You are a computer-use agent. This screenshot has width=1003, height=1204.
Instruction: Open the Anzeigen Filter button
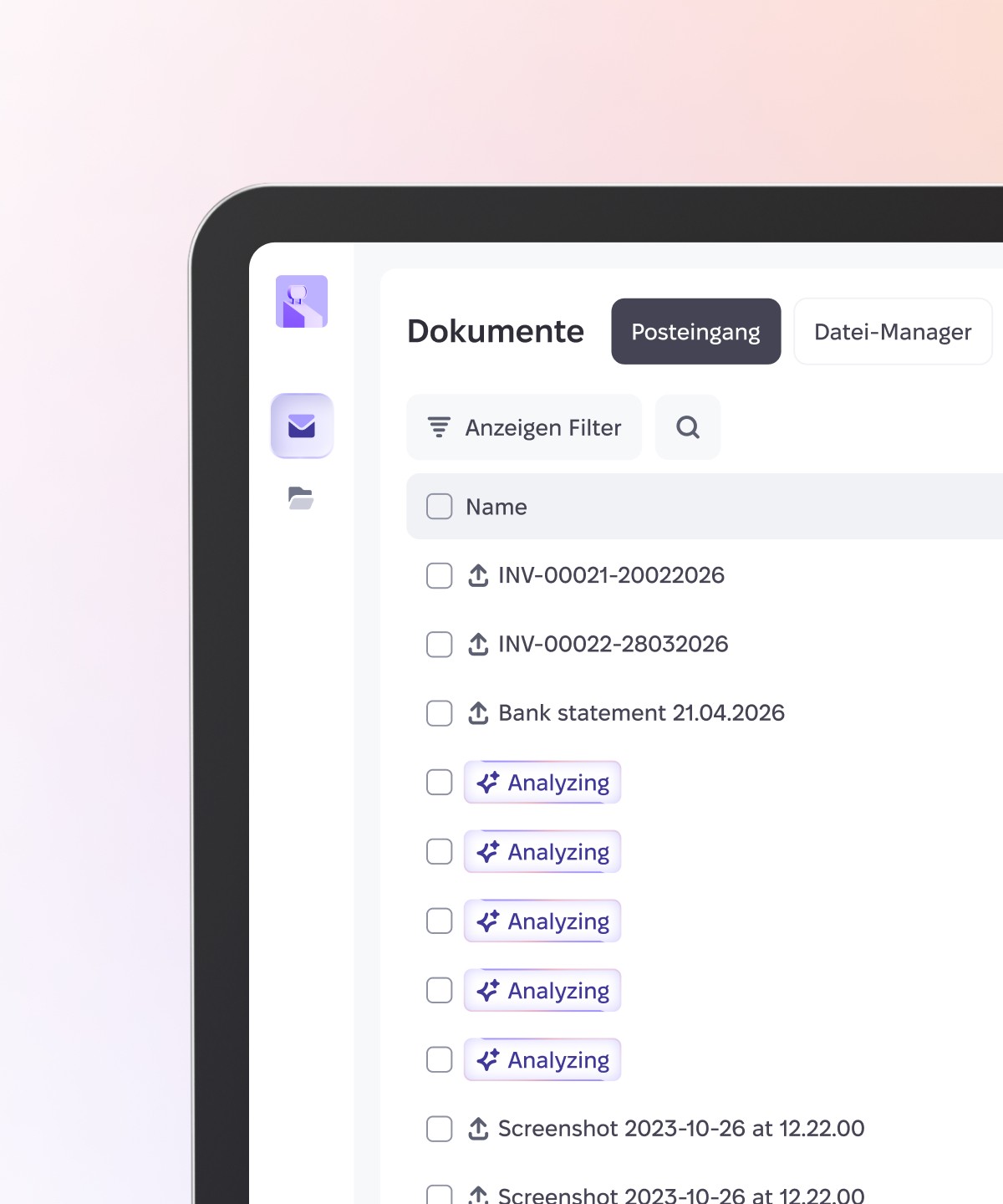click(x=524, y=427)
